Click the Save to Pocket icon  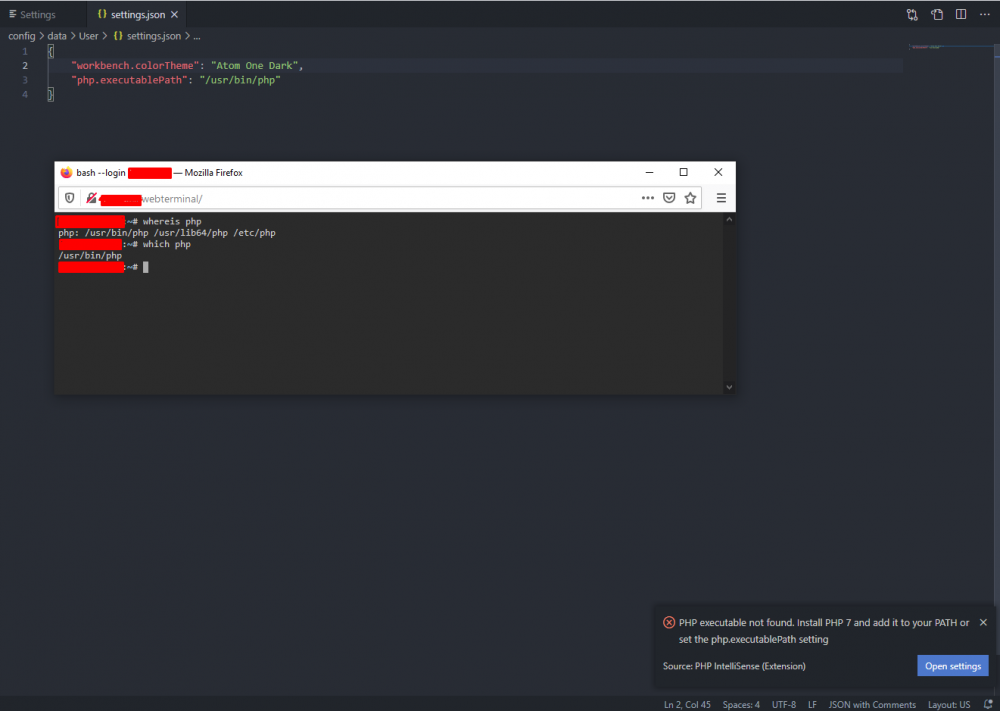(669, 198)
